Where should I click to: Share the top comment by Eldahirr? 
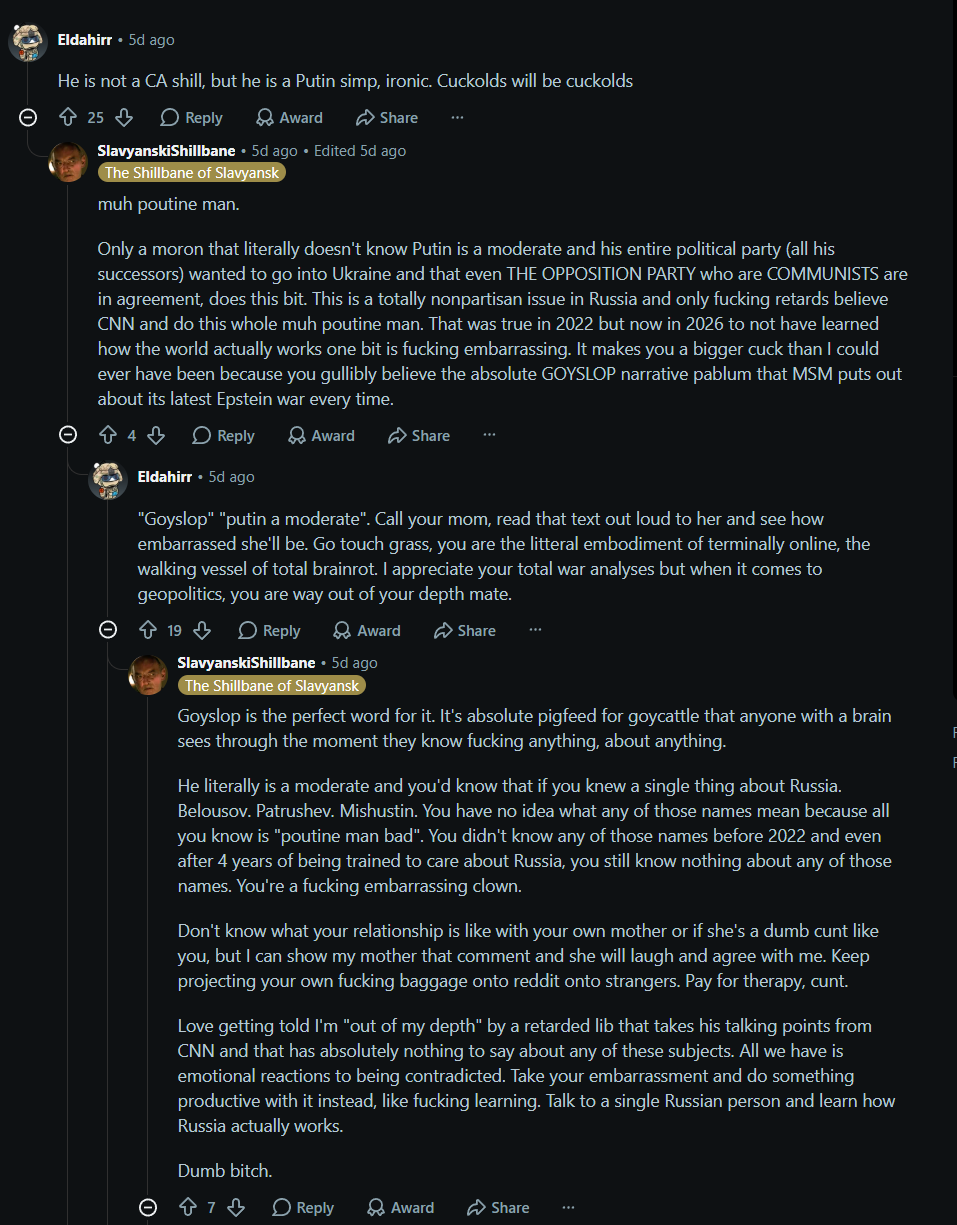pyautogui.click(x=387, y=117)
